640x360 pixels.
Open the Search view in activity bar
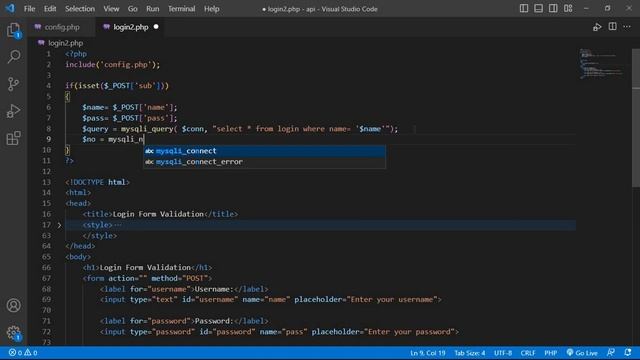pos(13,57)
